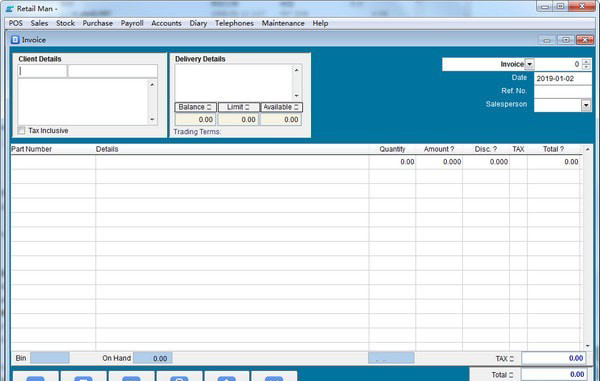The width and height of the screenshot is (600, 381).
Task: Click item grid scroll down arrow
Action: (x=588, y=346)
